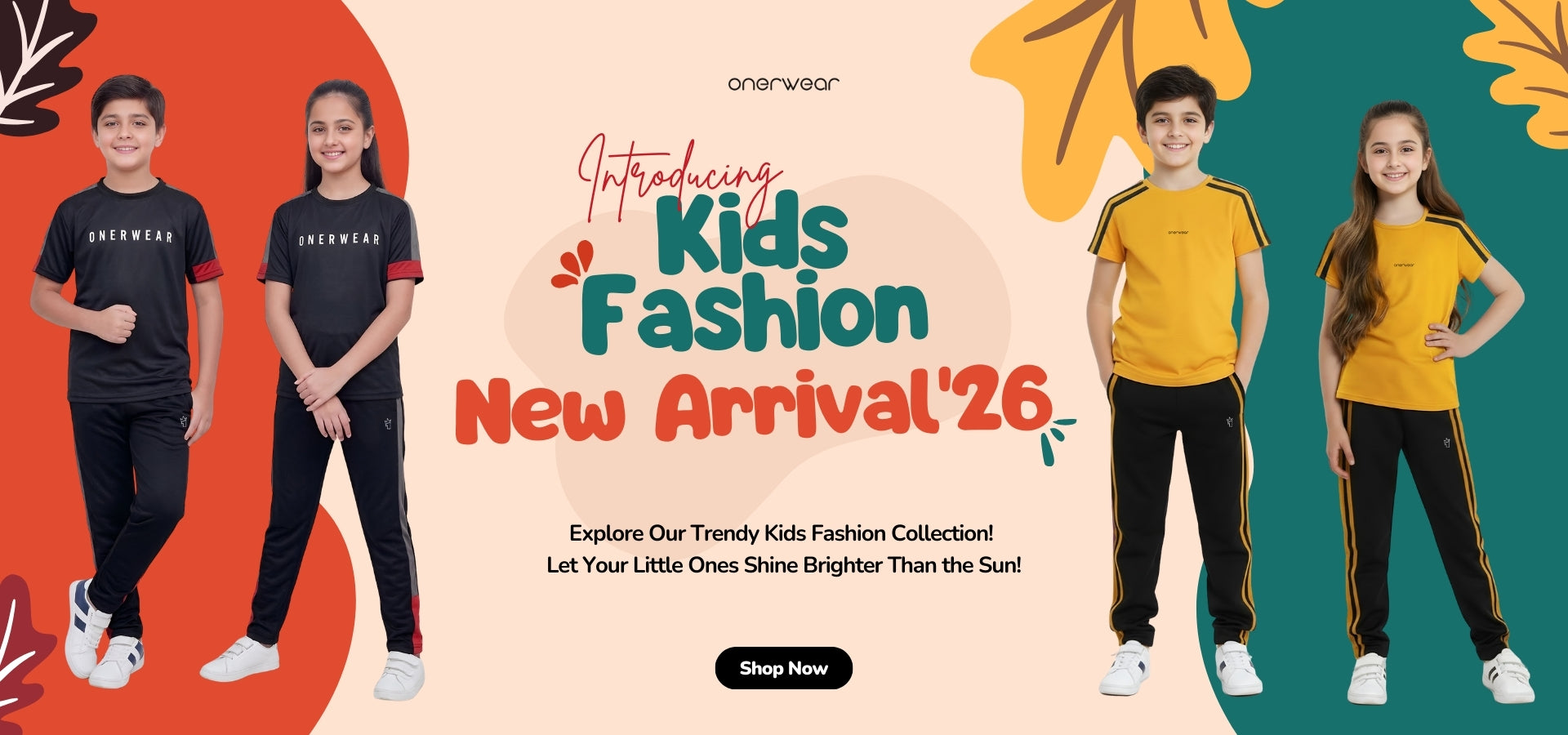Click the maroon leaf in bottom-left corner
The image size is (1568, 735).
point(24,653)
